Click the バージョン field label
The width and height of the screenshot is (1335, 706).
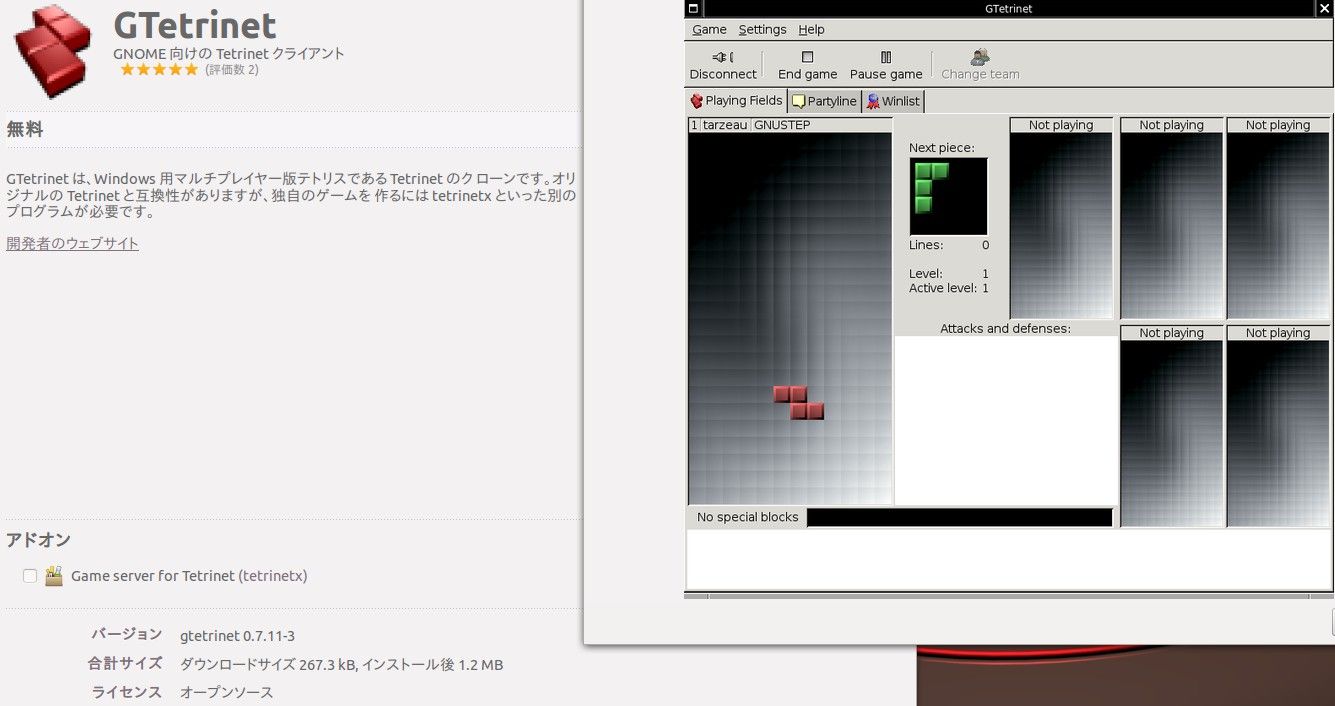click(127, 634)
